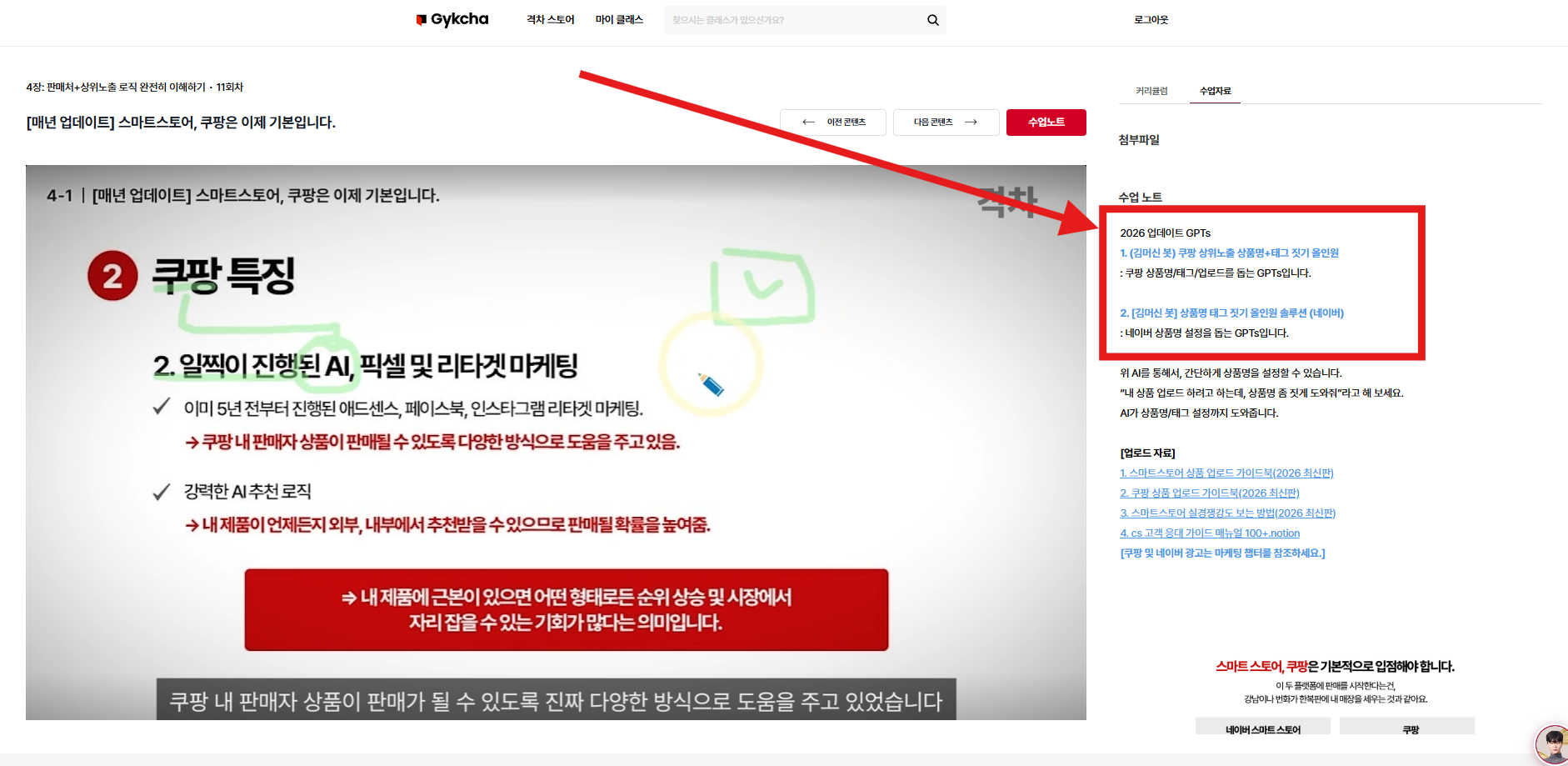1568x766 pixels.
Task: Click the search magnifier icon
Action: pyautogui.click(x=932, y=20)
